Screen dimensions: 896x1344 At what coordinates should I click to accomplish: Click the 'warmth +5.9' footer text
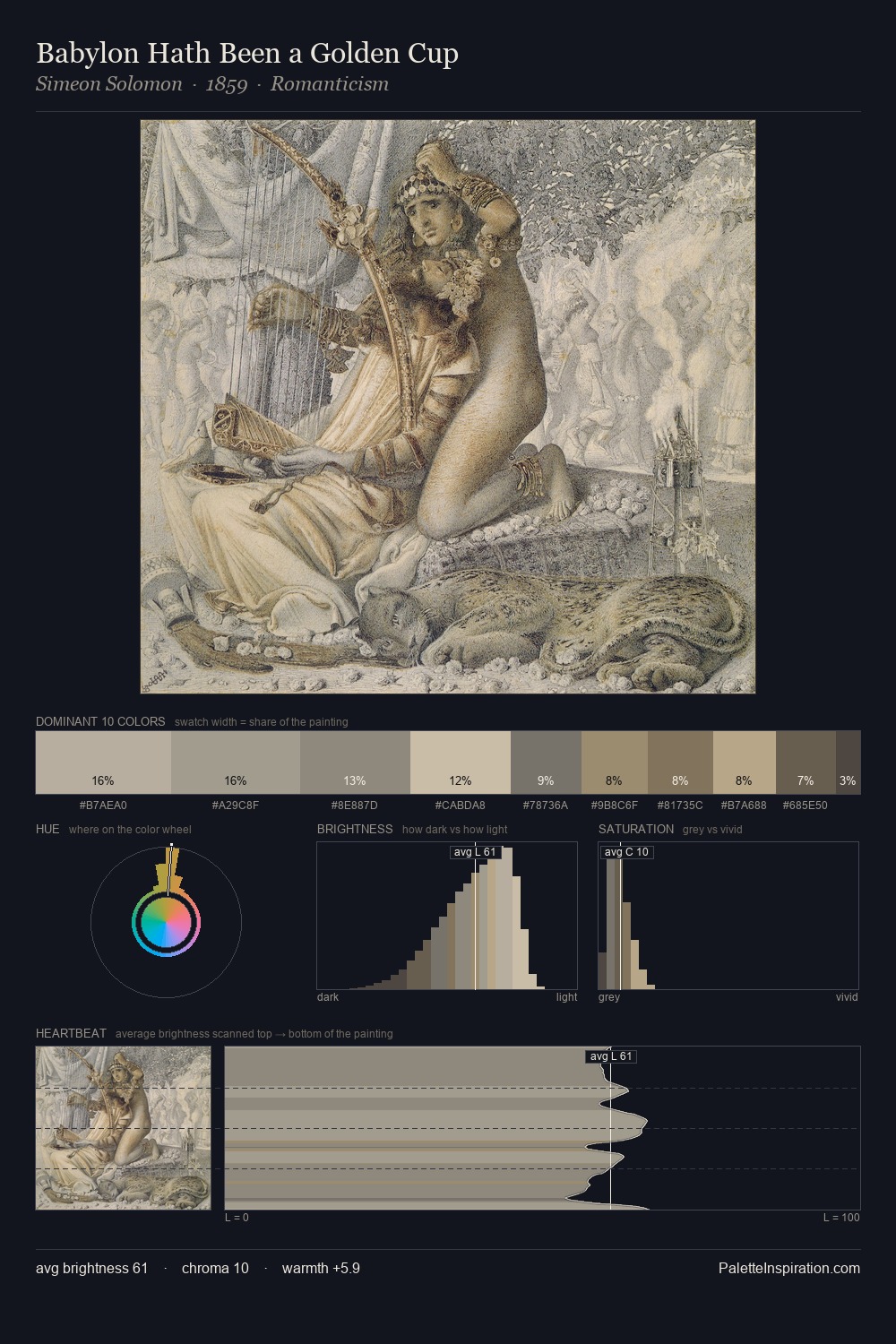point(321,1268)
